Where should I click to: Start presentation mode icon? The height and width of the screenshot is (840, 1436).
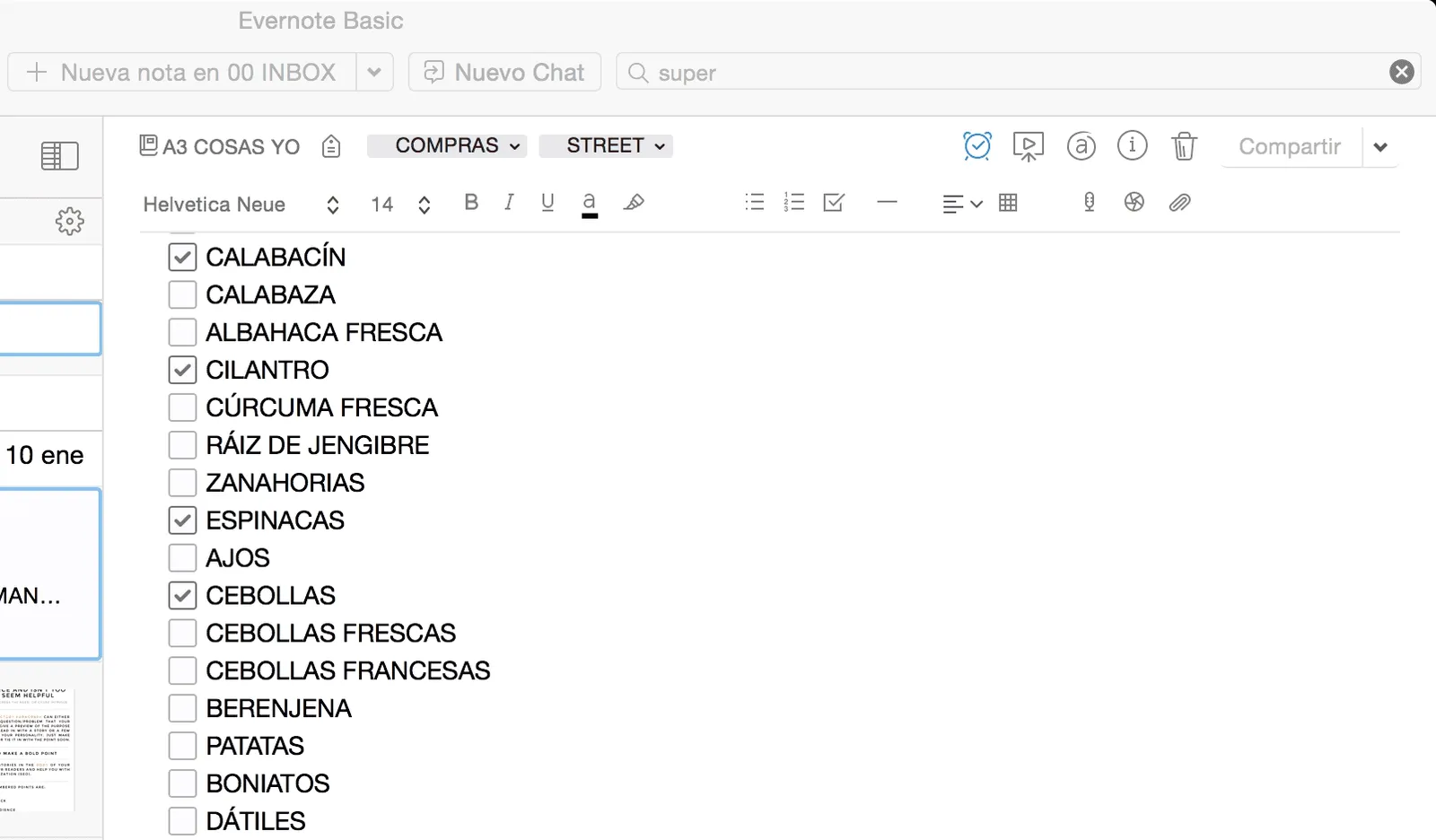[1028, 146]
